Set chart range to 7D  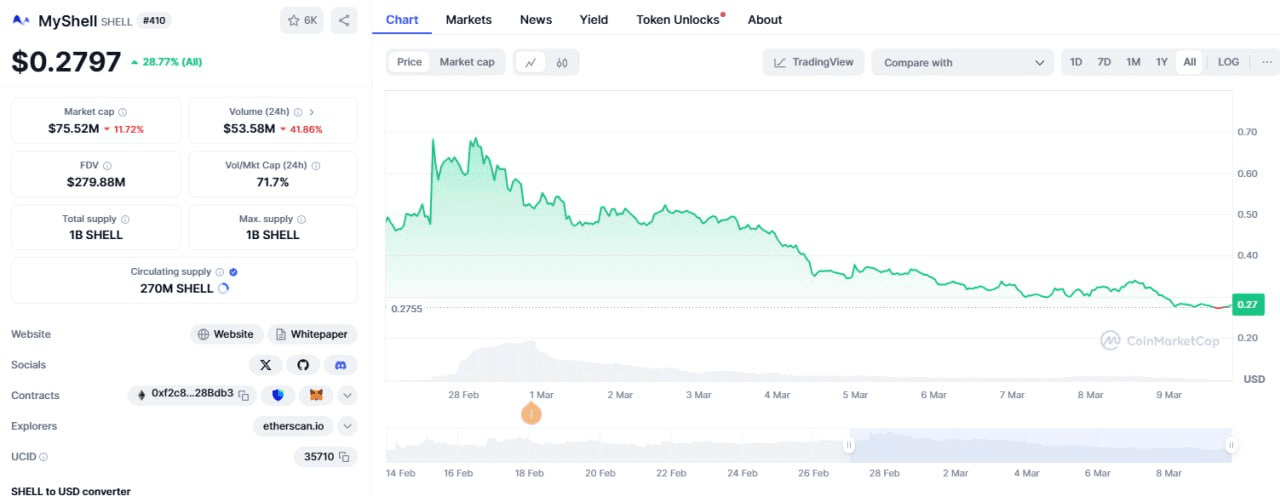pyautogui.click(x=1104, y=62)
